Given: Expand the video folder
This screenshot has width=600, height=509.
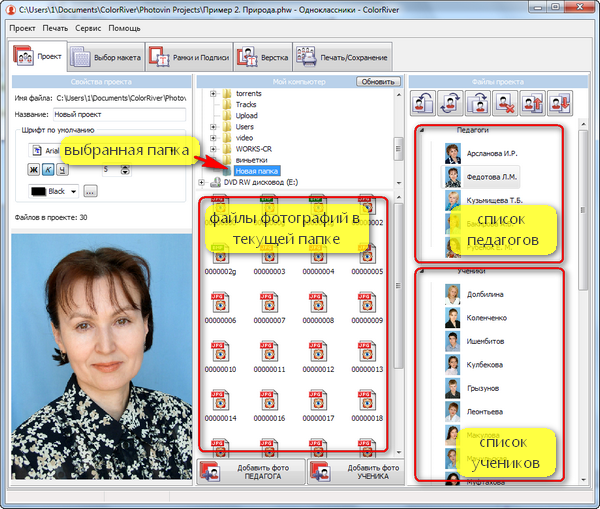Looking at the screenshot, I should click(x=213, y=138).
